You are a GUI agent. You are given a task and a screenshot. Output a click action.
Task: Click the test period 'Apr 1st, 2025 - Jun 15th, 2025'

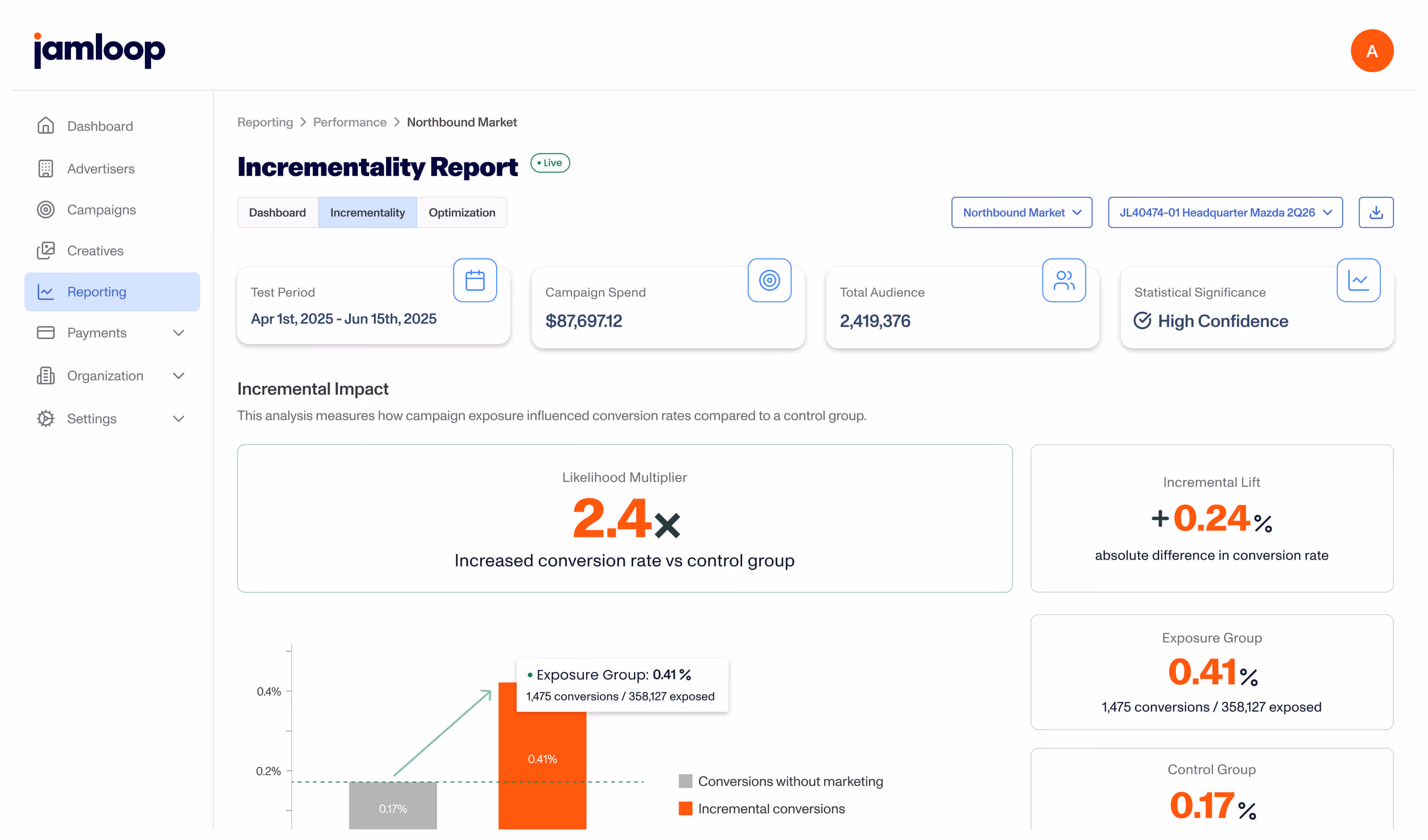pos(344,319)
